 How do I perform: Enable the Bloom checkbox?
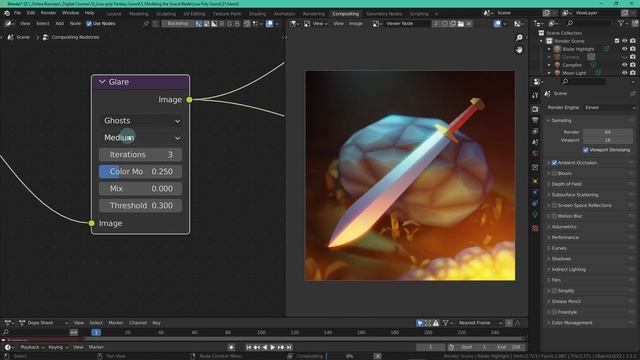(554, 173)
